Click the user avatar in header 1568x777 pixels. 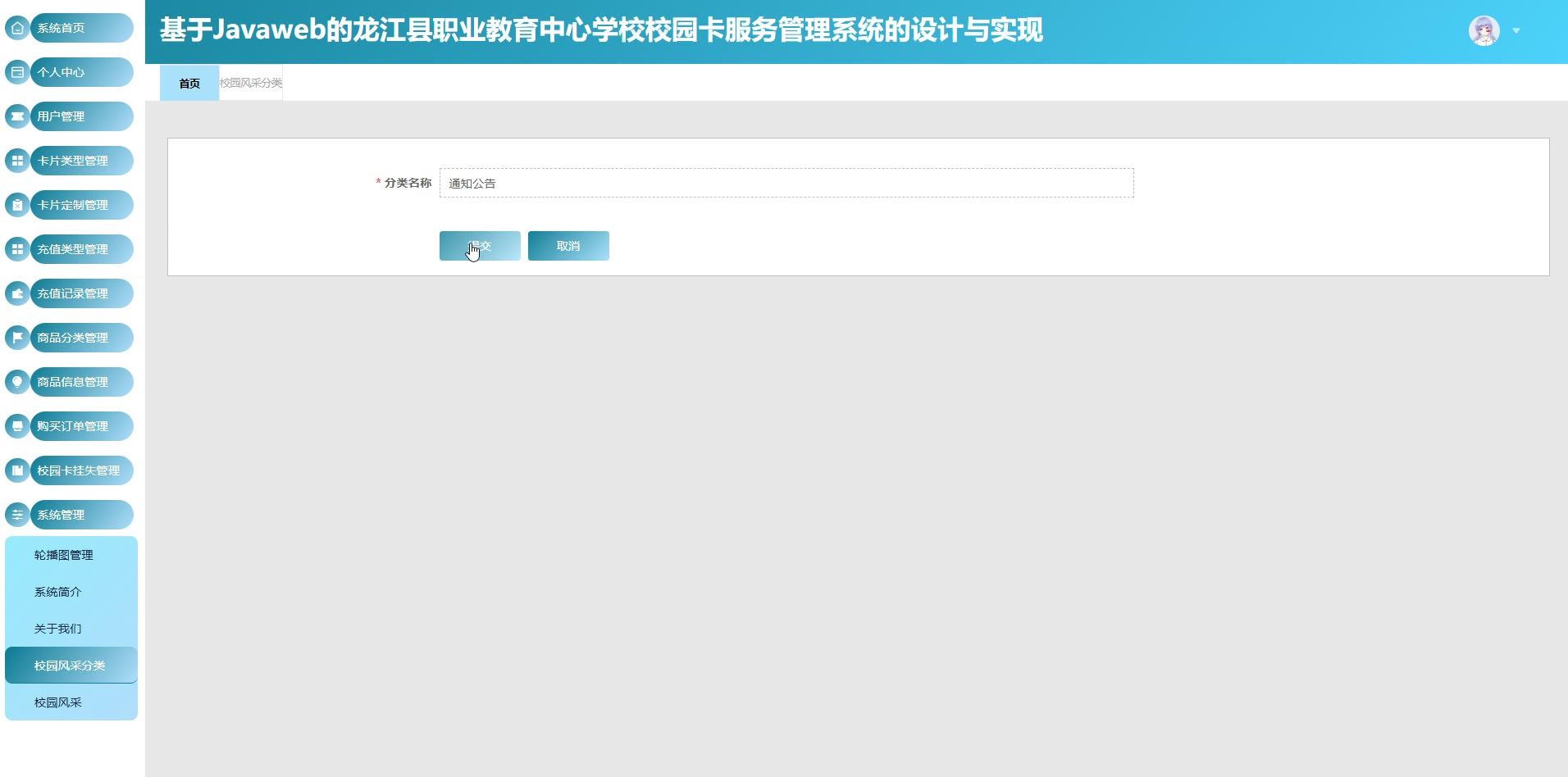[1484, 31]
